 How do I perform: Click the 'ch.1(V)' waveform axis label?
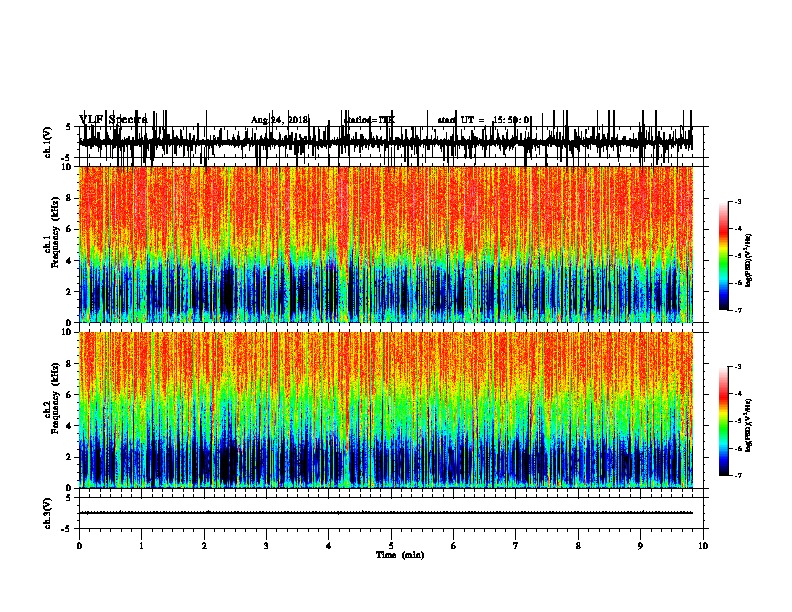(x=48, y=142)
